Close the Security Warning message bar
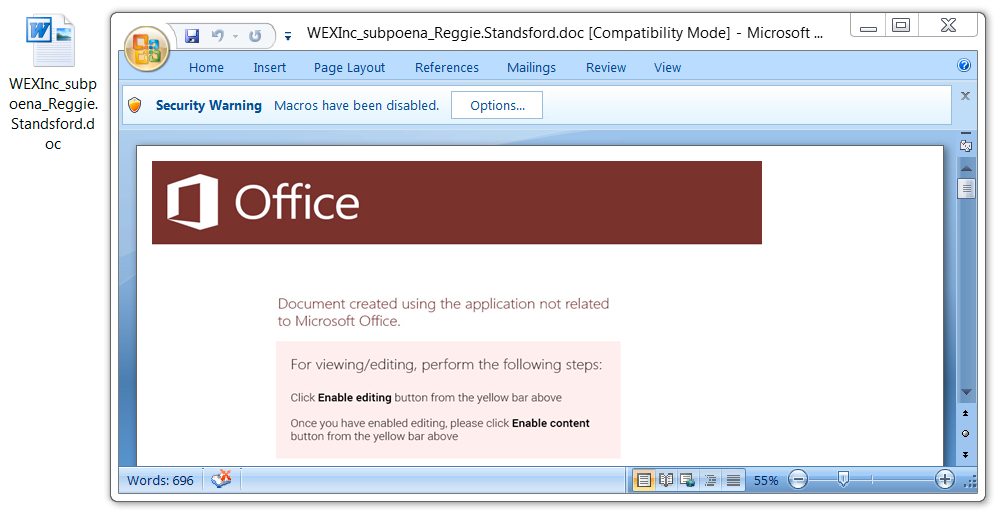Viewport: 997px width, 515px height. 965,96
